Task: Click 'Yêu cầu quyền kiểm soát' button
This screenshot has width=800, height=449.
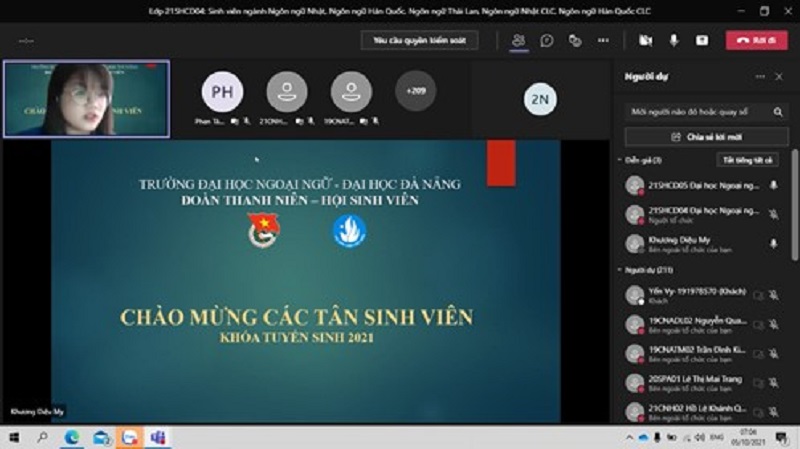Action: point(419,41)
